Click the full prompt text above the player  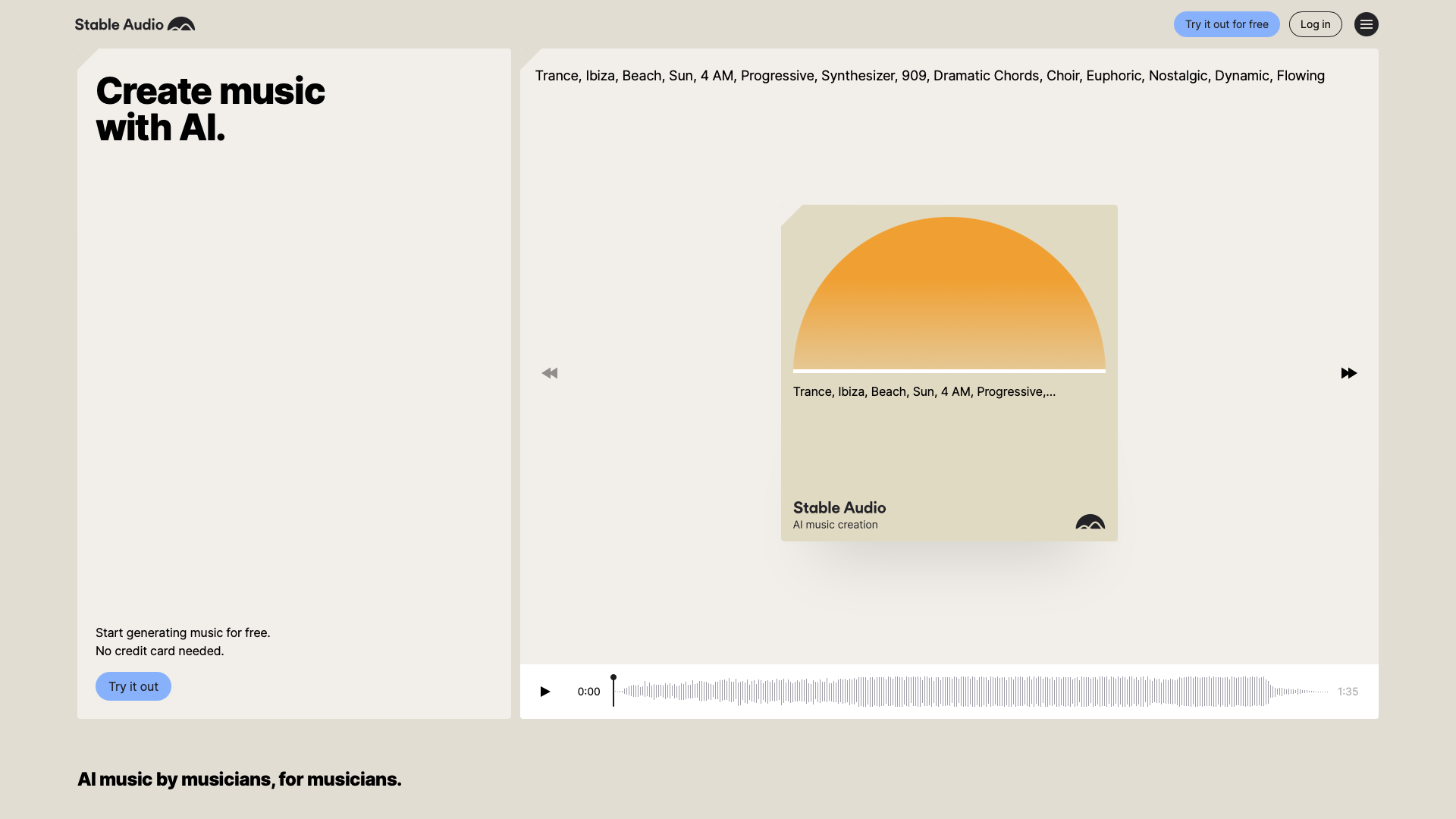[930, 76]
